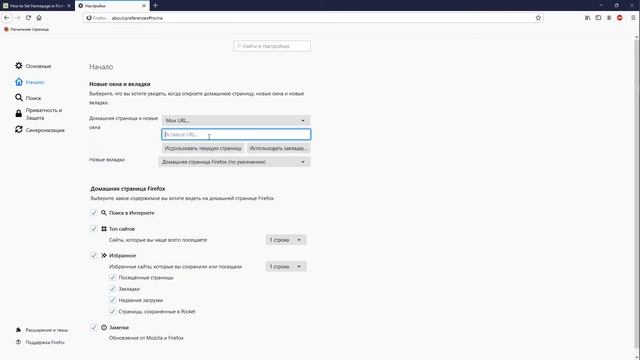Toggle the Избранное checkbox
640x360 pixels.
coord(93,255)
